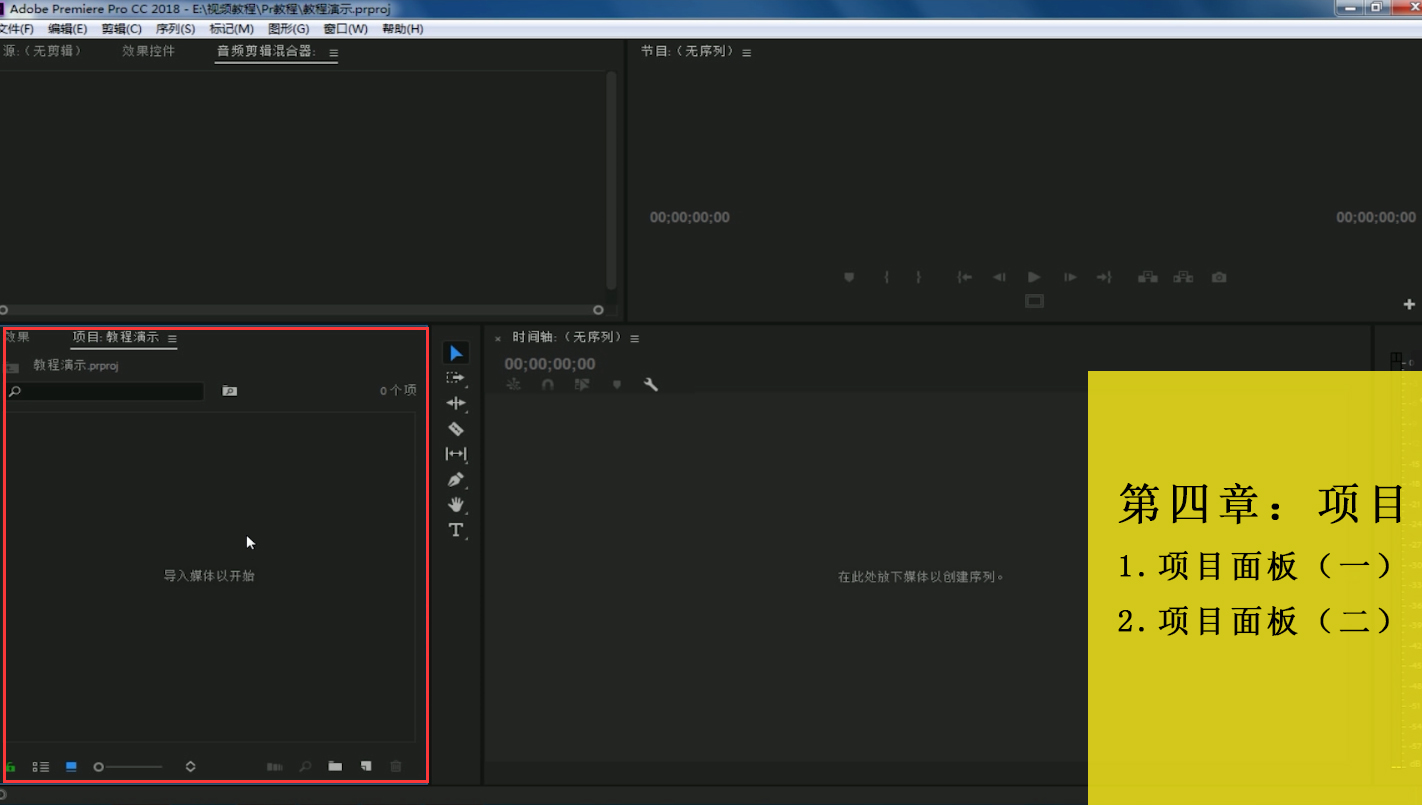1422x805 pixels.
Task: Select the Slip tool
Action: (x=456, y=454)
